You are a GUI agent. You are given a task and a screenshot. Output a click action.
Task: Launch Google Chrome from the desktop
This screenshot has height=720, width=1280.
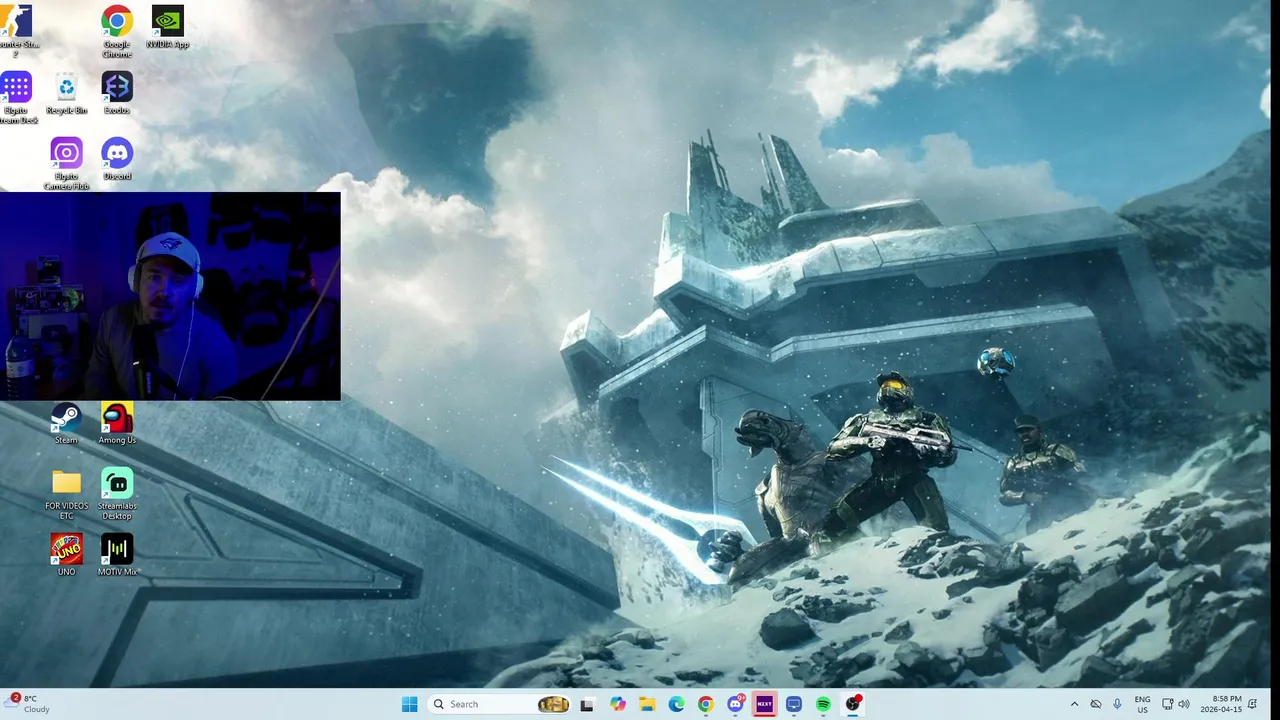(x=117, y=30)
